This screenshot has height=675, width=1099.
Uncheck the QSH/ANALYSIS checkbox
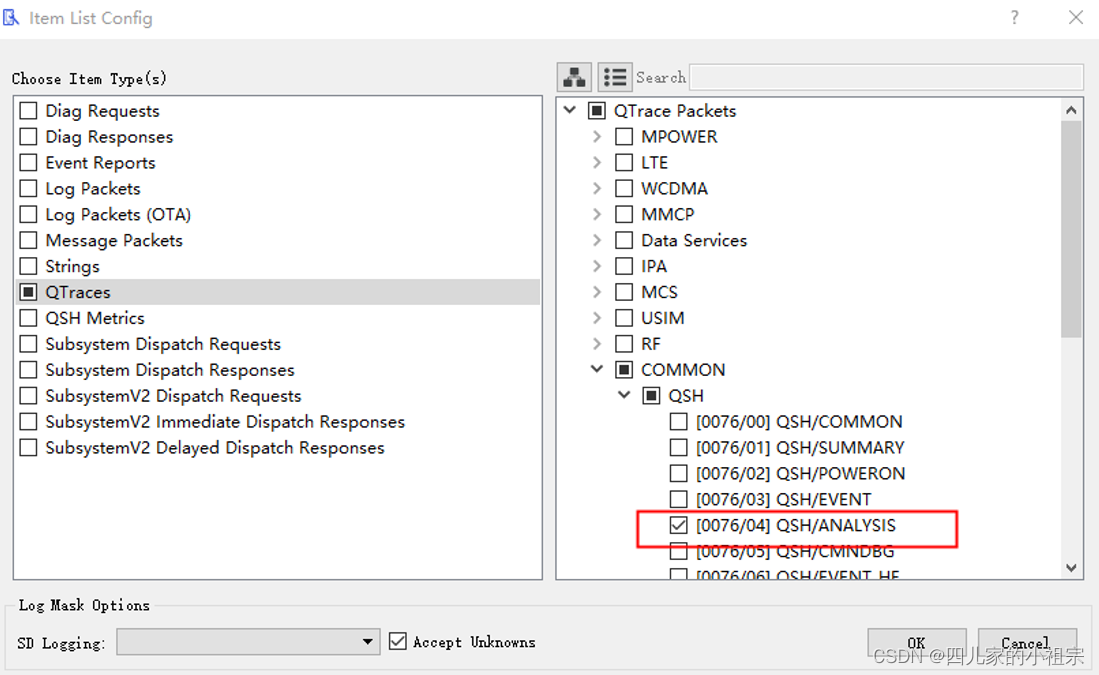point(678,525)
